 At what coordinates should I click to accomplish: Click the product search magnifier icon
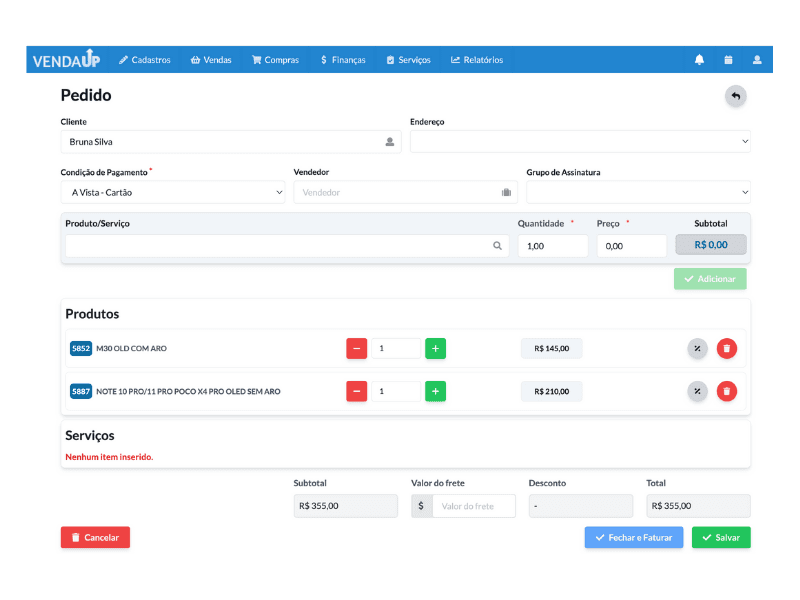(x=497, y=246)
